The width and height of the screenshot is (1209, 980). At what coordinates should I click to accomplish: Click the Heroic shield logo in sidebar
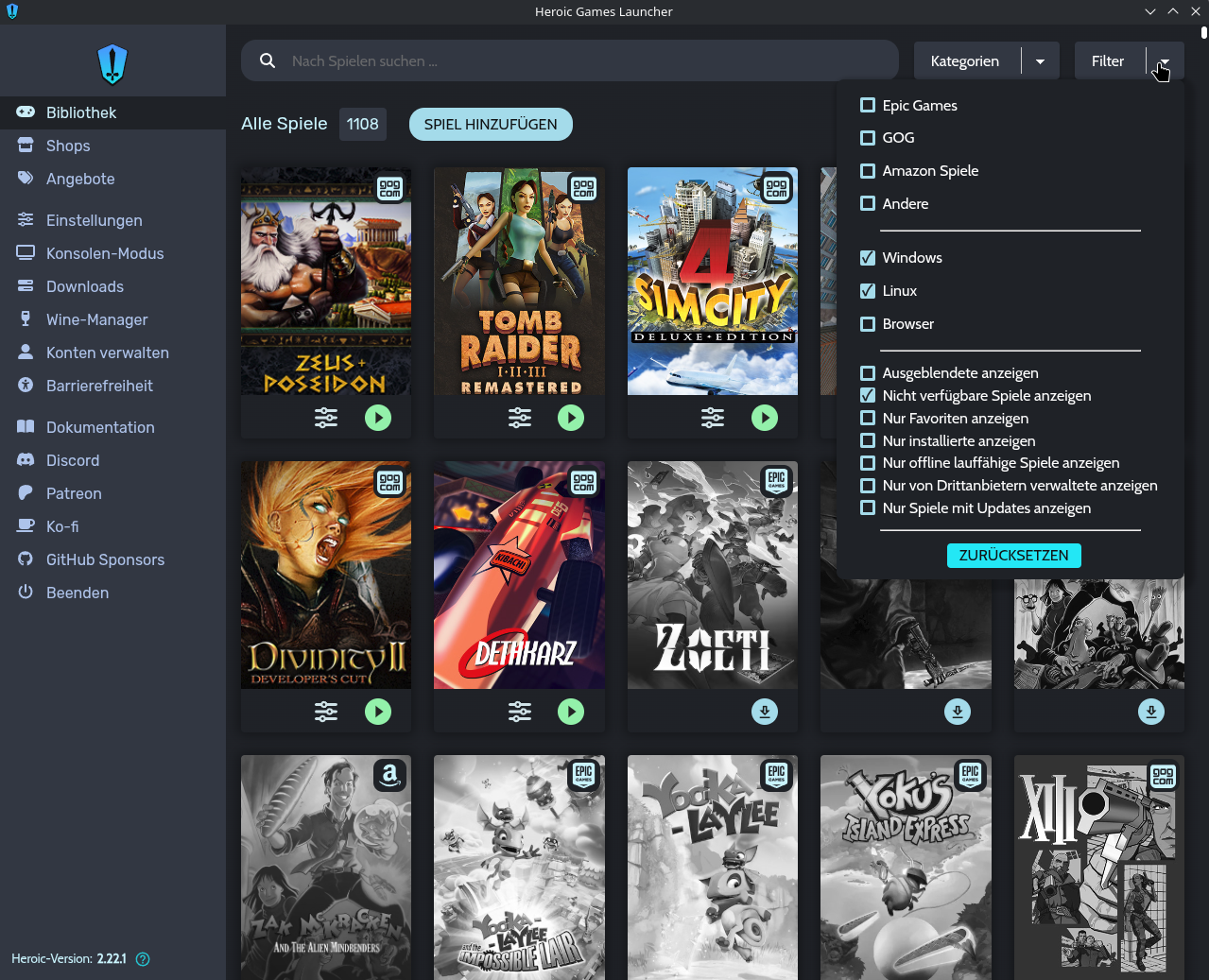pos(112,64)
